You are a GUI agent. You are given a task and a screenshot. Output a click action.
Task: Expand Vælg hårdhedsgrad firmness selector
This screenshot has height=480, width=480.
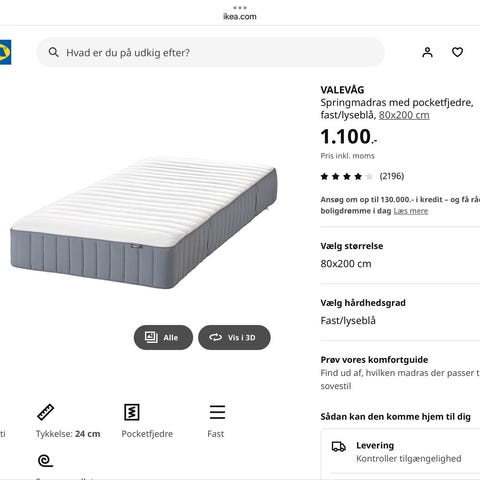400,312
